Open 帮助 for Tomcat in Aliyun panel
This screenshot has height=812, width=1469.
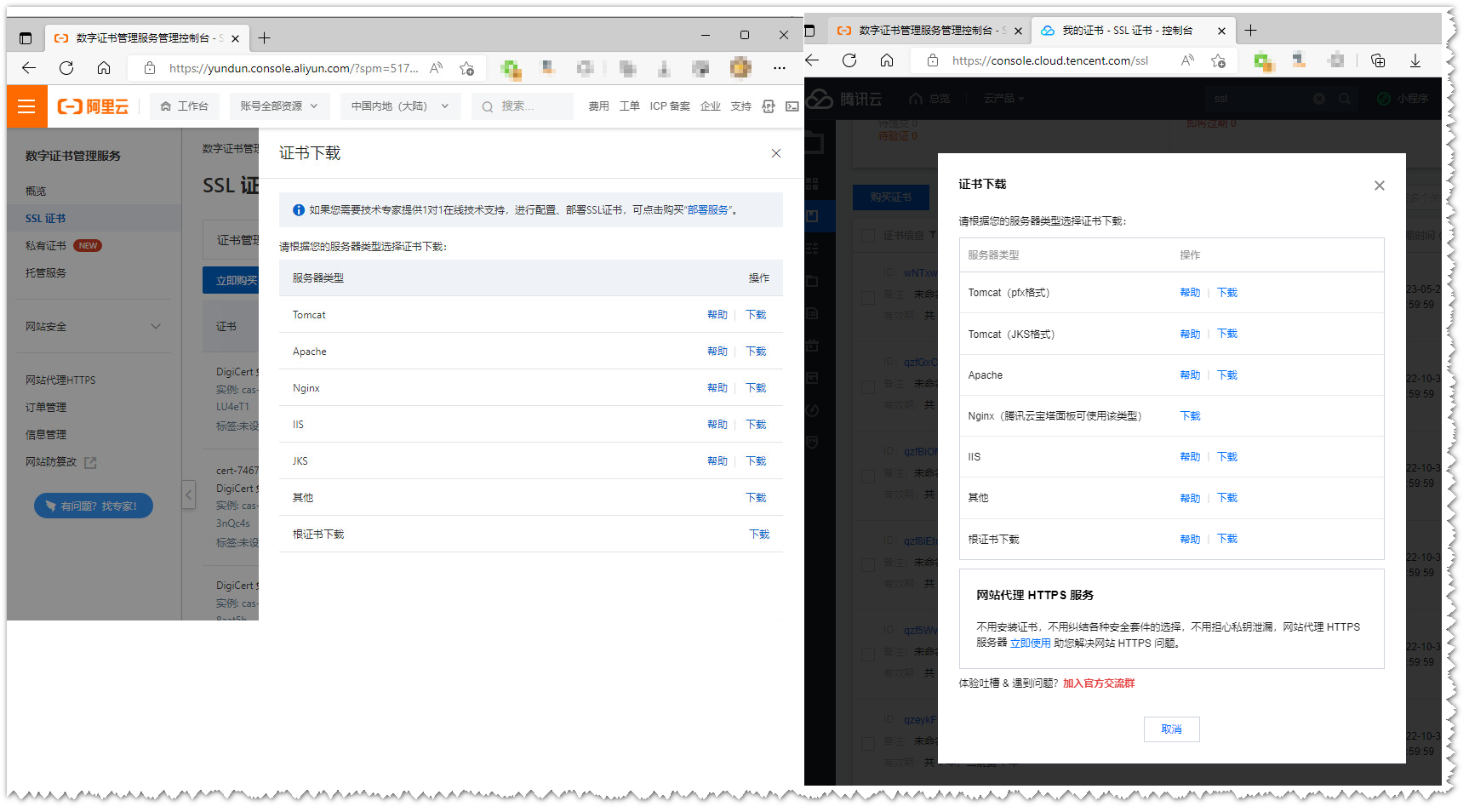pyautogui.click(x=717, y=315)
